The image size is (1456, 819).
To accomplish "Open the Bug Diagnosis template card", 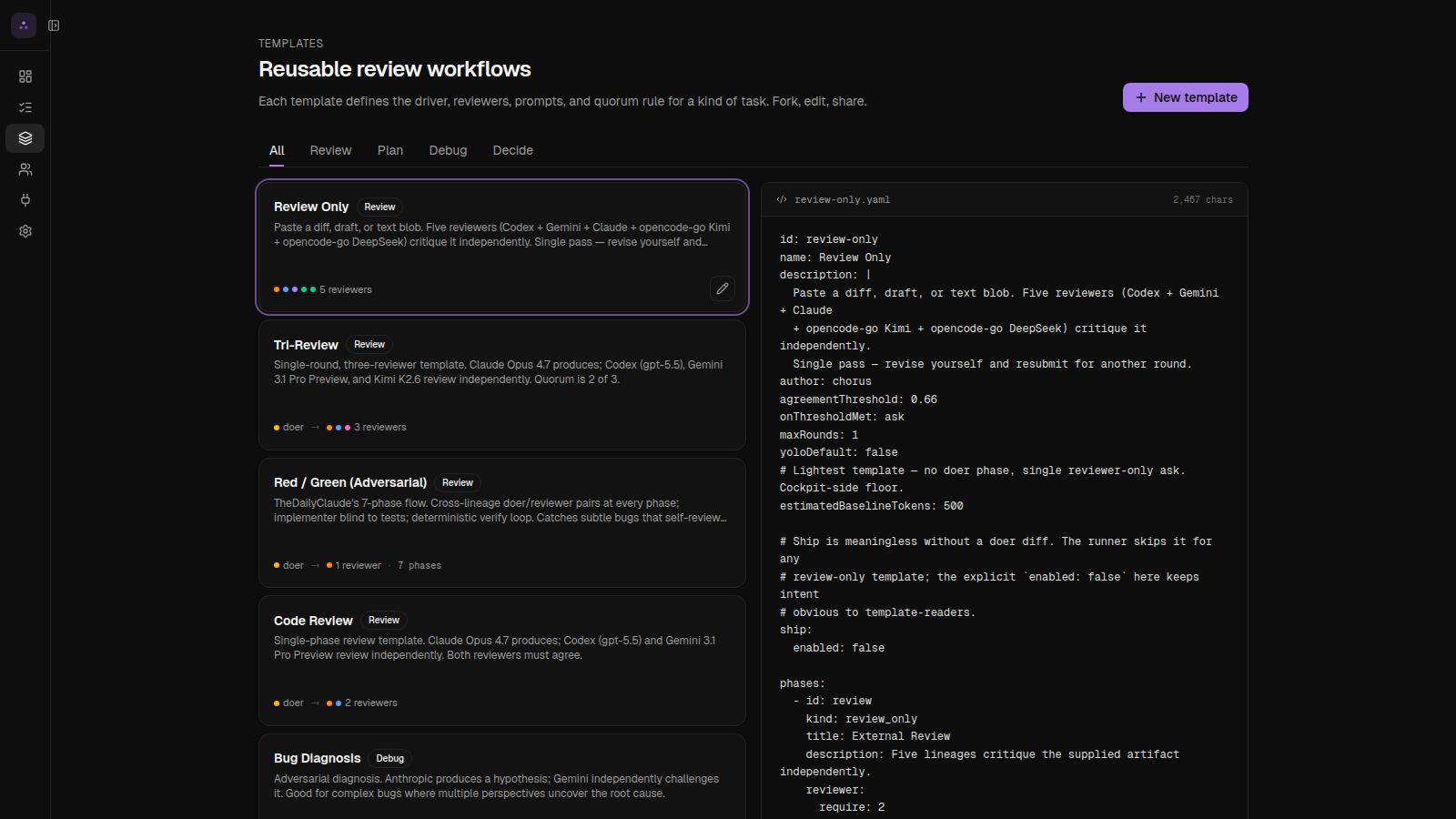I will [502, 776].
